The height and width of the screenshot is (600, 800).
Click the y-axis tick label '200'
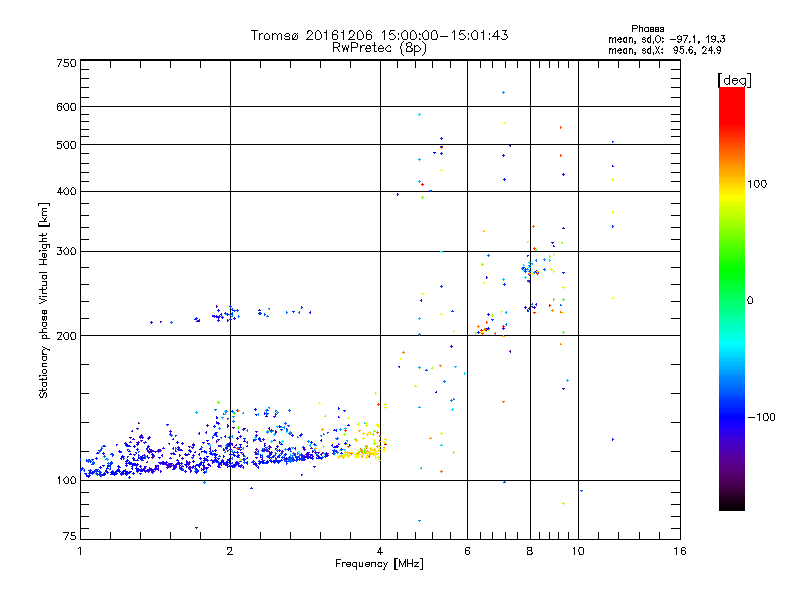[x=67, y=336]
